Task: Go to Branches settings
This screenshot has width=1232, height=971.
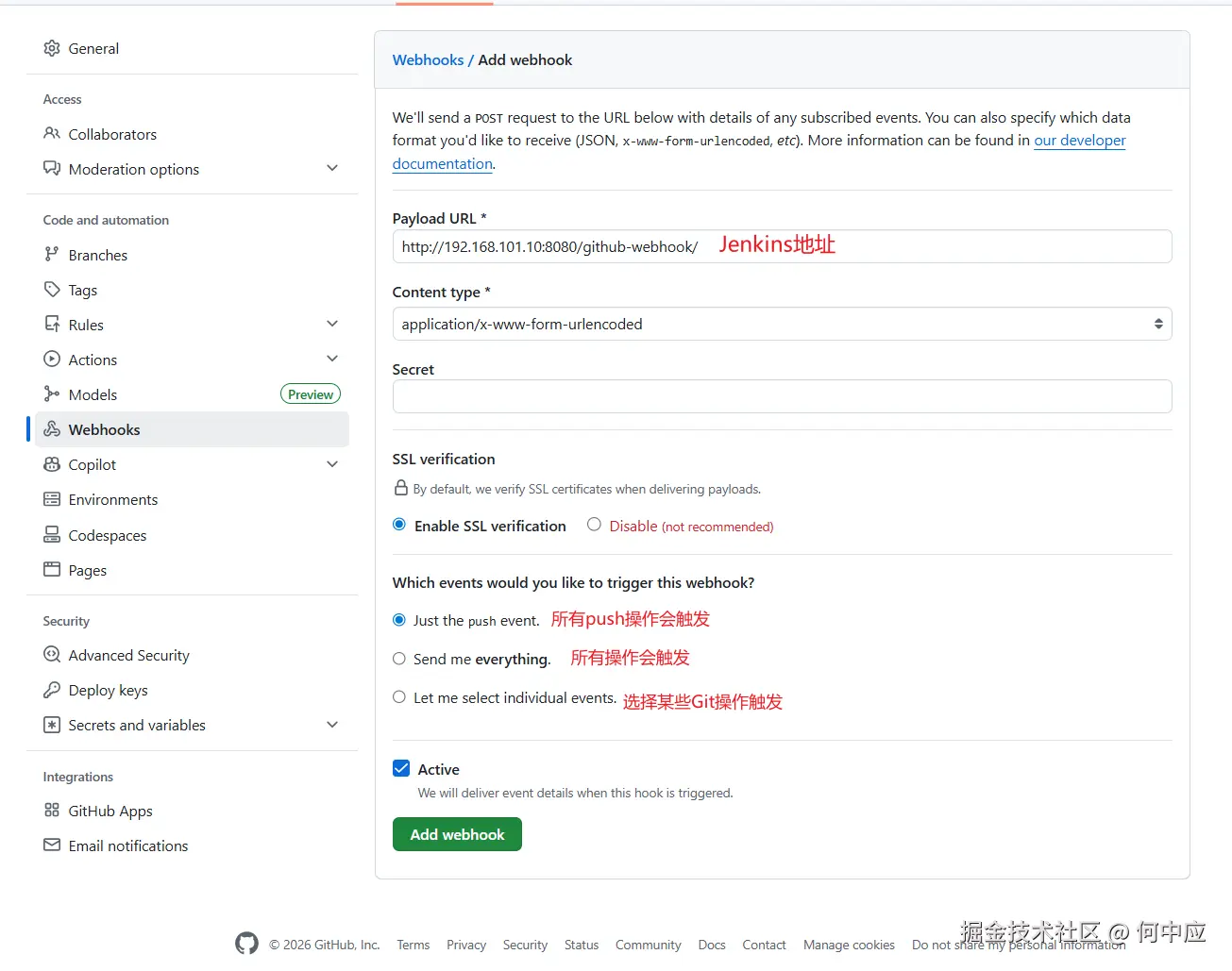Action: click(x=97, y=255)
